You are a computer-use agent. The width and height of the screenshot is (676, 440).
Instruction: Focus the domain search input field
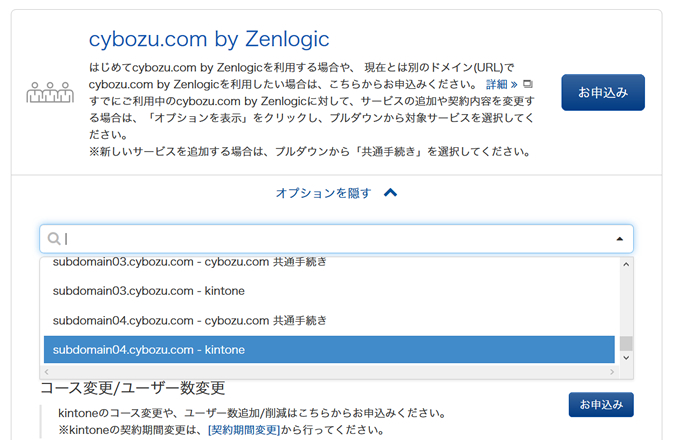coord(330,239)
